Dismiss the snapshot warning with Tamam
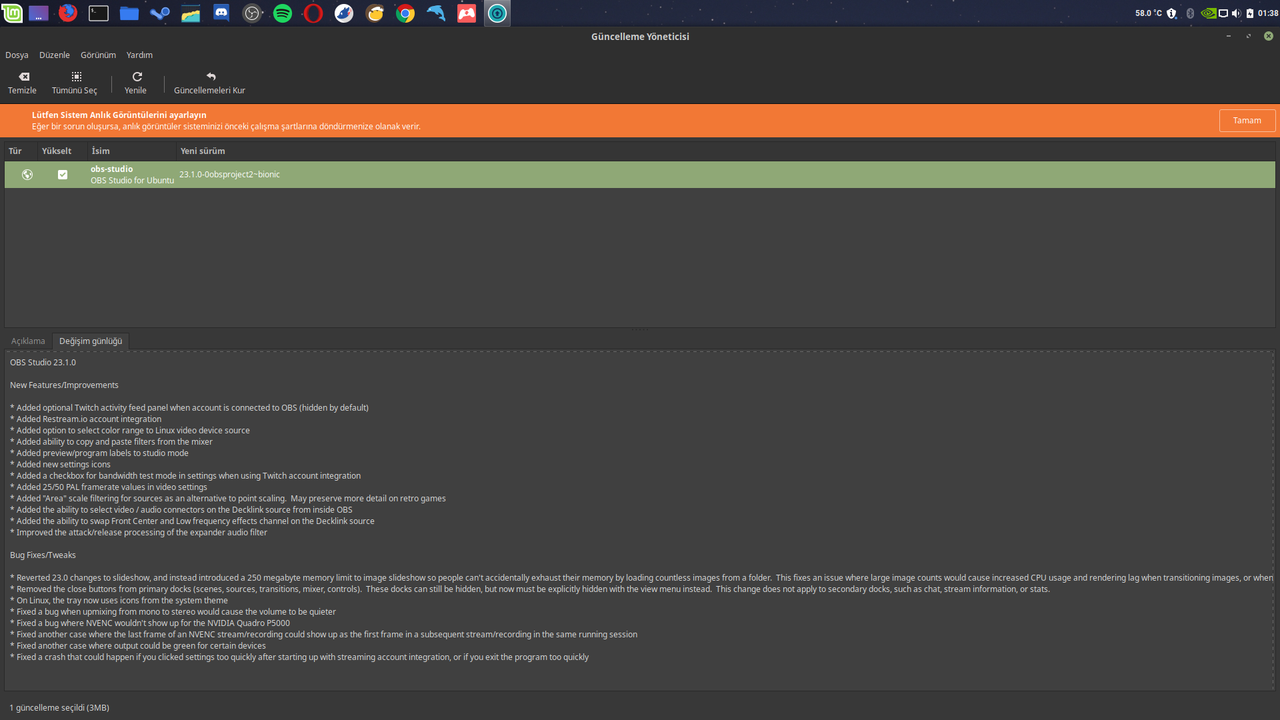This screenshot has width=1280, height=720. pos(1247,120)
